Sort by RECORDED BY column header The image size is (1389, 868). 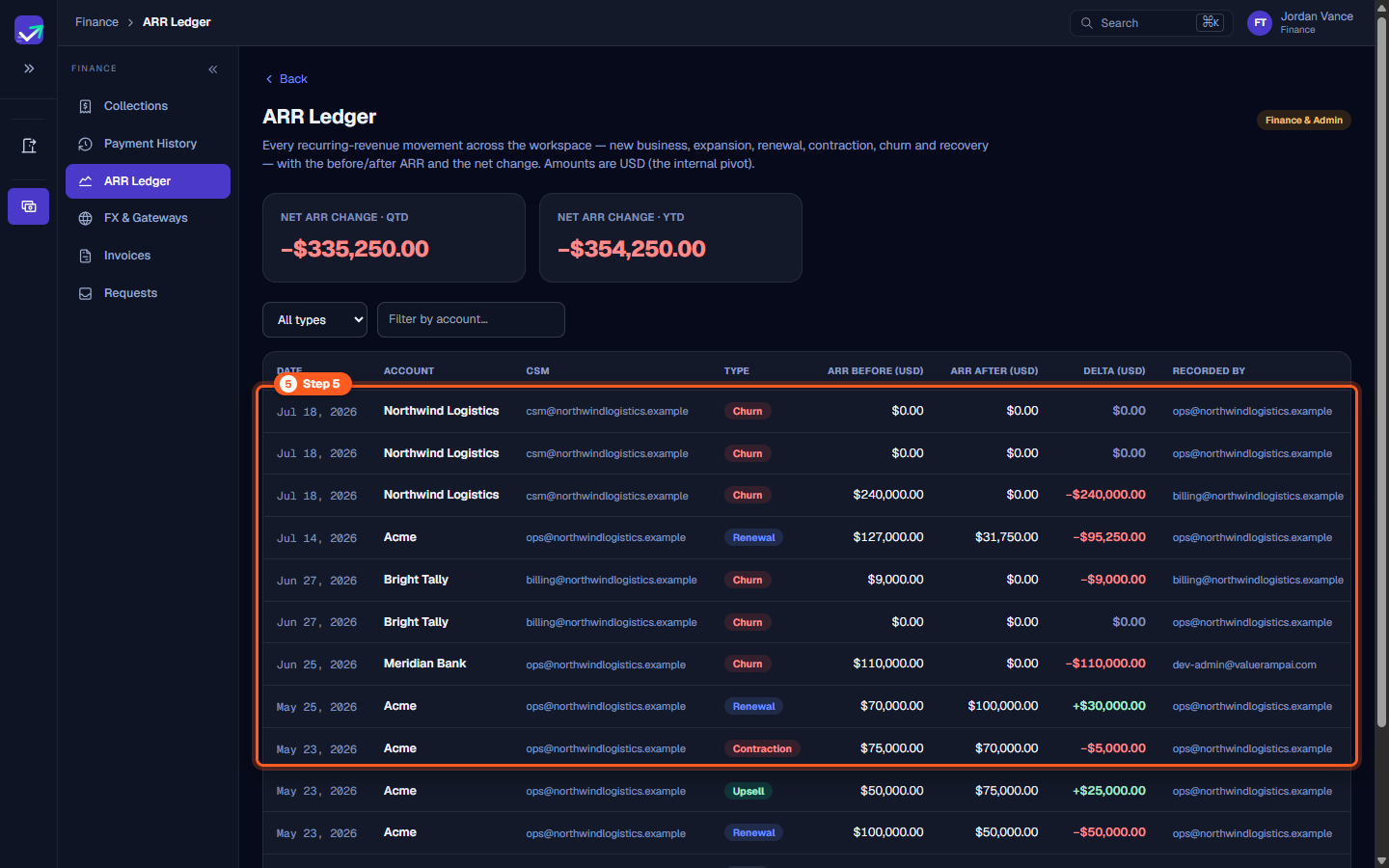click(1209, 371)
